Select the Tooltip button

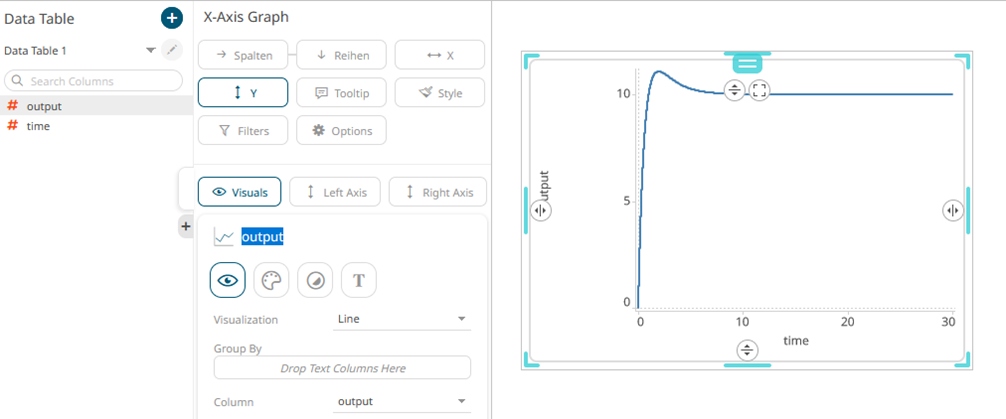point(341,92)
